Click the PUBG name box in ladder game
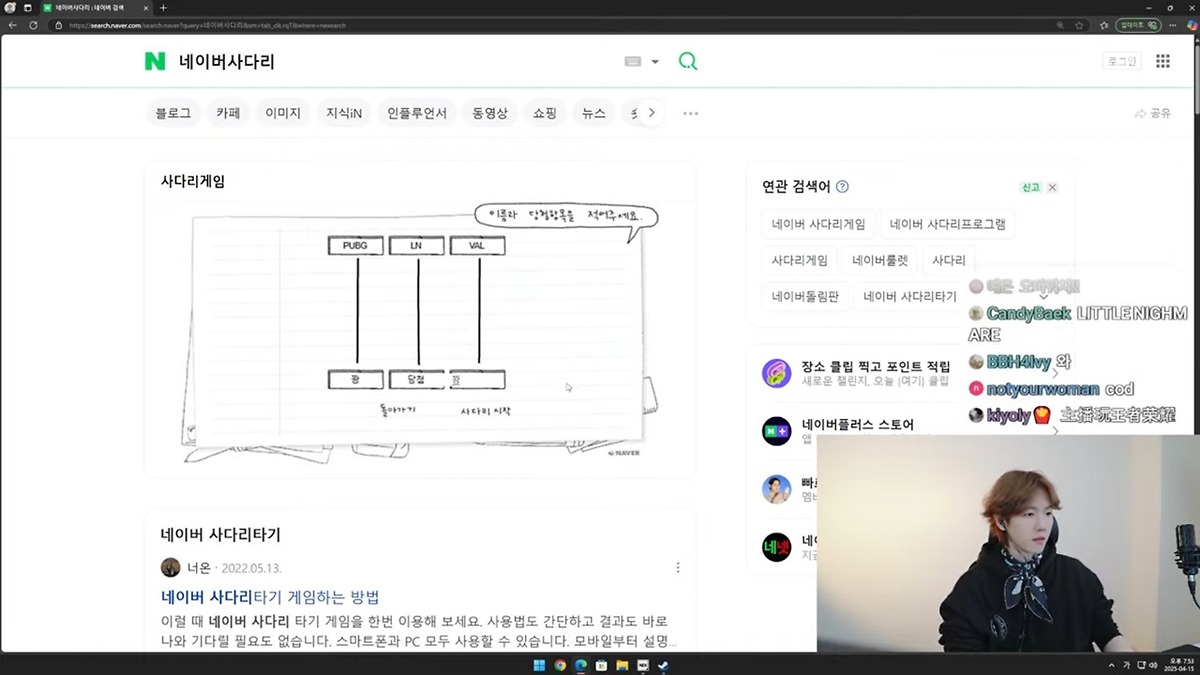 [x=356, y=246]
